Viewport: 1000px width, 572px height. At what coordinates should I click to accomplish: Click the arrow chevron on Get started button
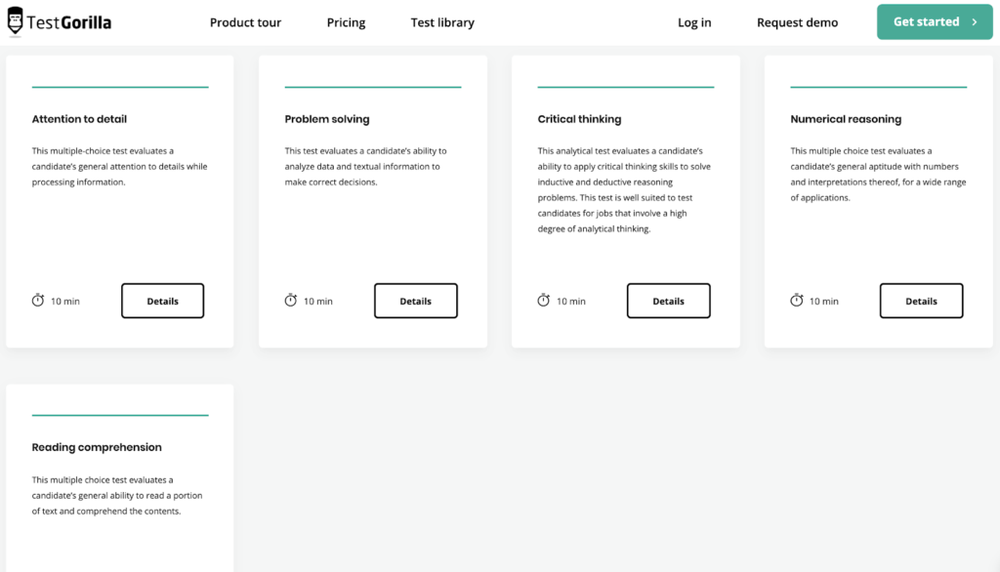pyautogui.click(x=974, y=22)
